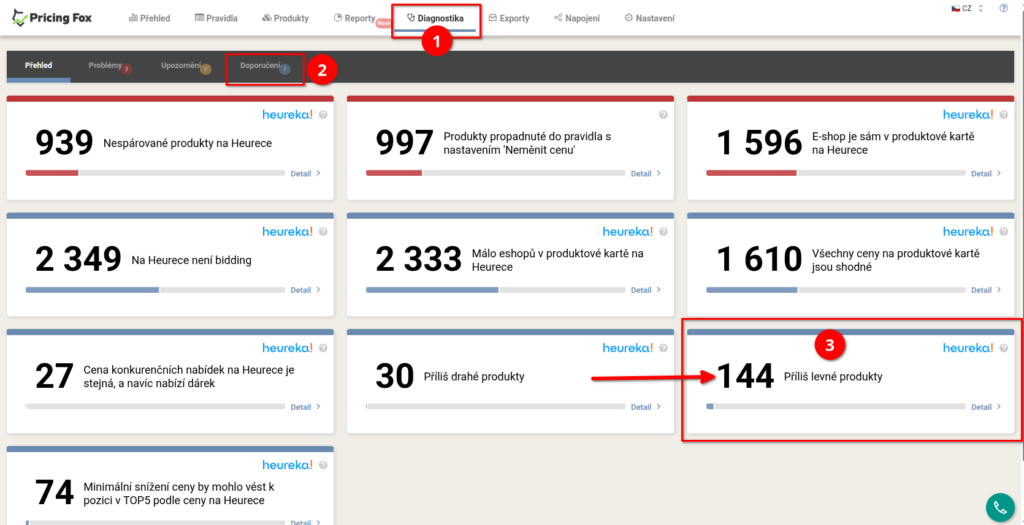The width and height of the screenshot is (1024, 525).
Task: Open the CZ language dropdown
Action: tap(967, 8)
